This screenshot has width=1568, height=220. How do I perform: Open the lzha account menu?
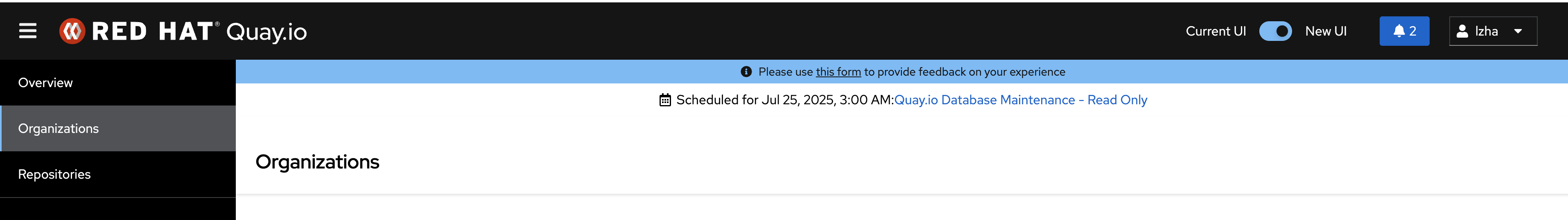pos(1486,31)
